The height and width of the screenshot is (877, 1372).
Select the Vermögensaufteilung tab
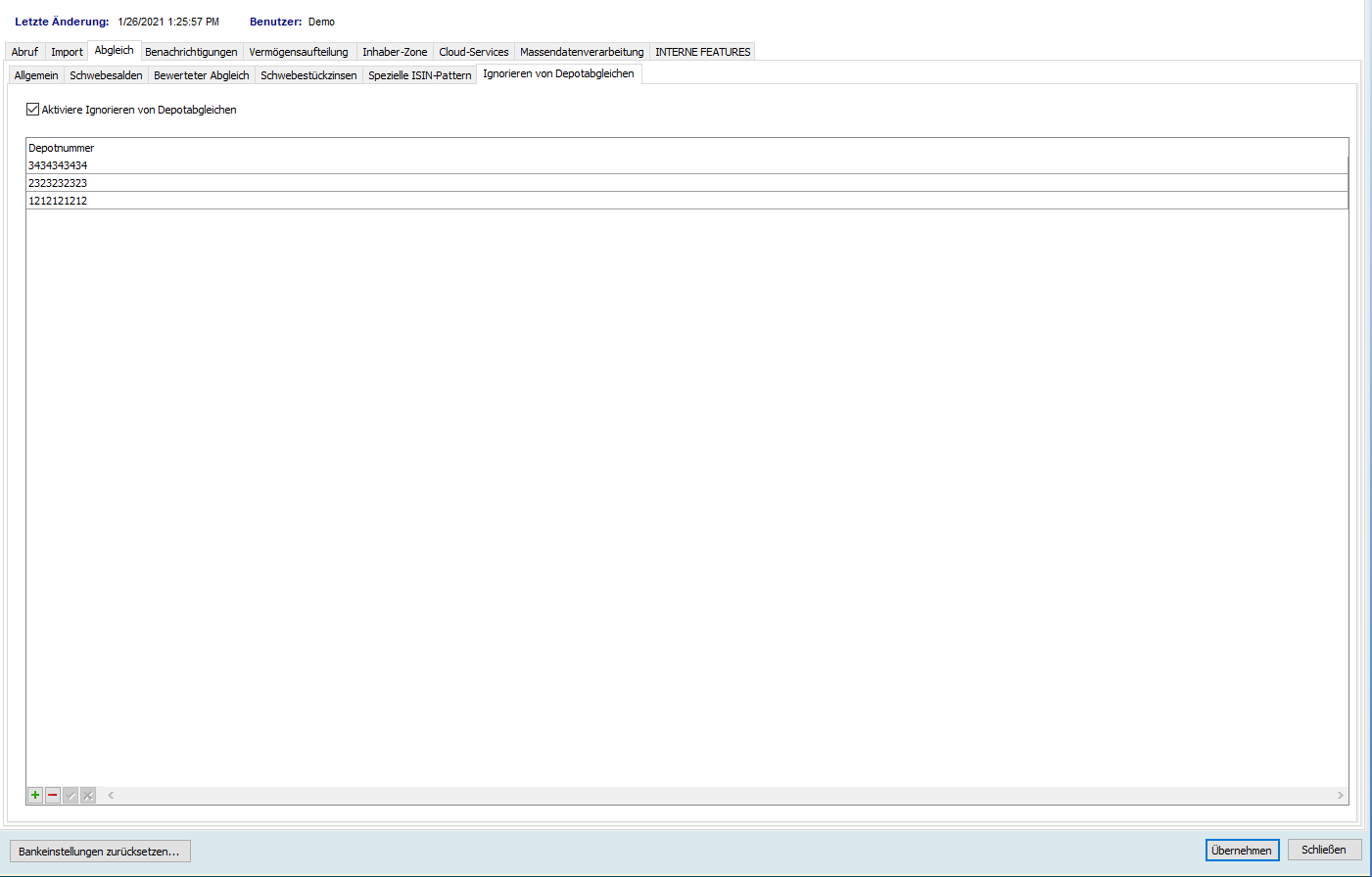point(299,52)
